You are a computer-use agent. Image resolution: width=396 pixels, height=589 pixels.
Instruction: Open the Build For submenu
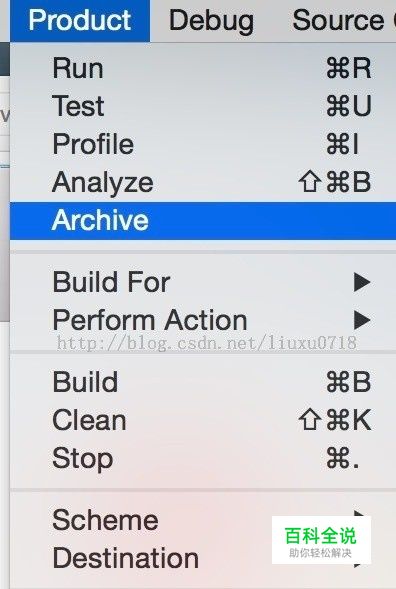click(203, 282)
